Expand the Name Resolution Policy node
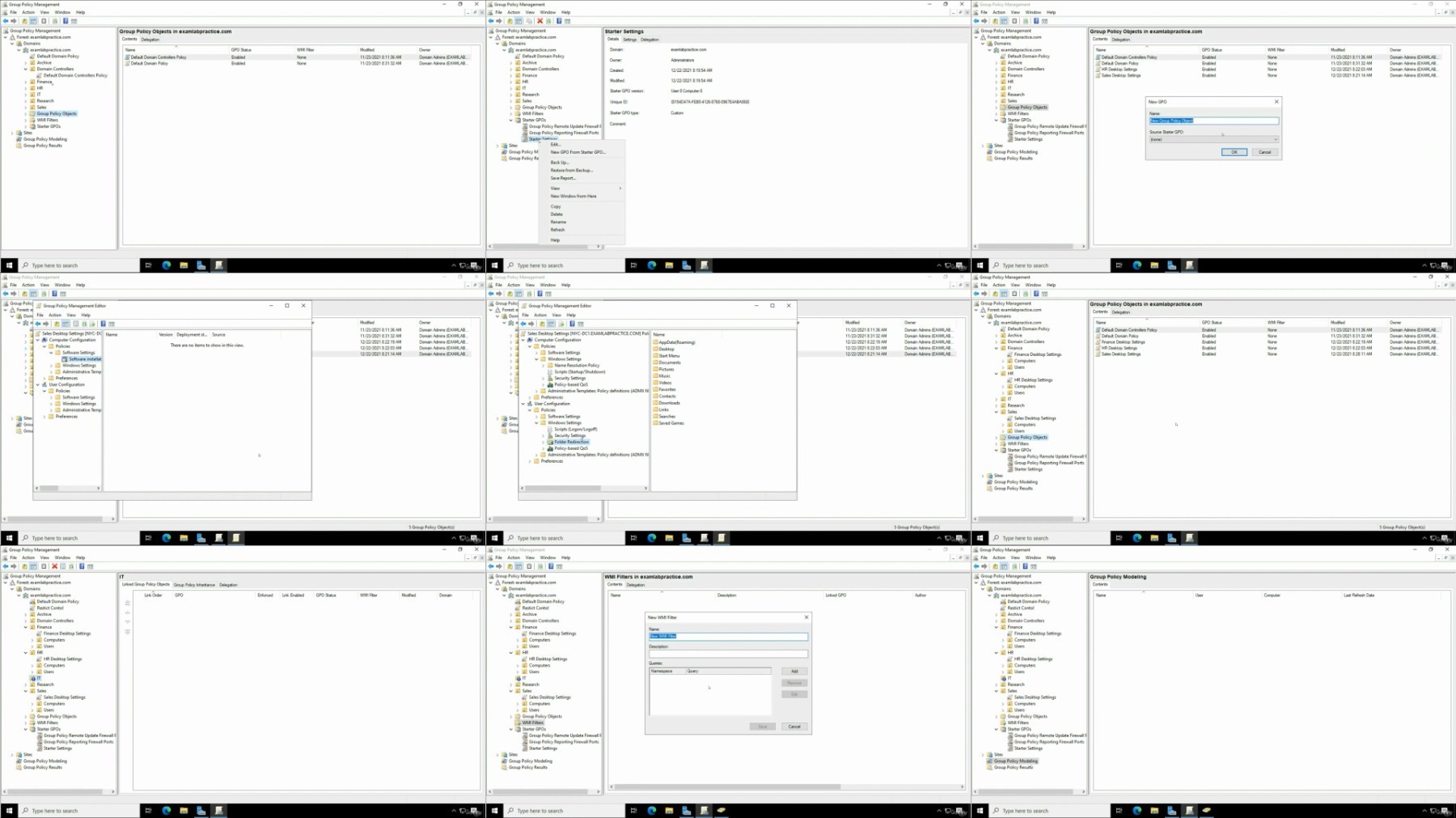The width and height of the screenshot is (1456, 818). 544,366
